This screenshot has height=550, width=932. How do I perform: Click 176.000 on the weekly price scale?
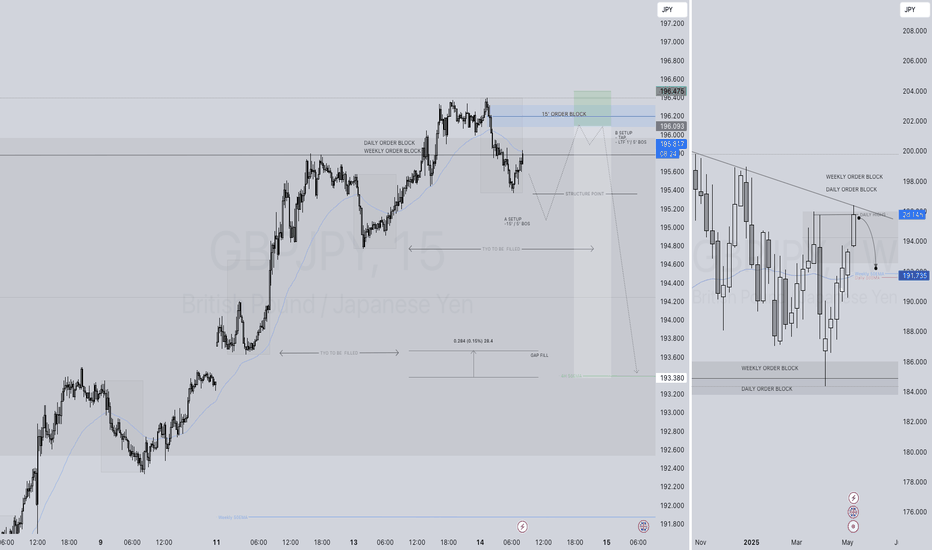click(x=915, y=512)
